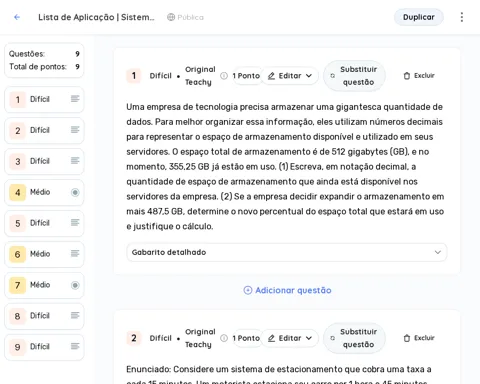
Task: Click the pencil icon in question 1 Editar
Action: (271, 76)
